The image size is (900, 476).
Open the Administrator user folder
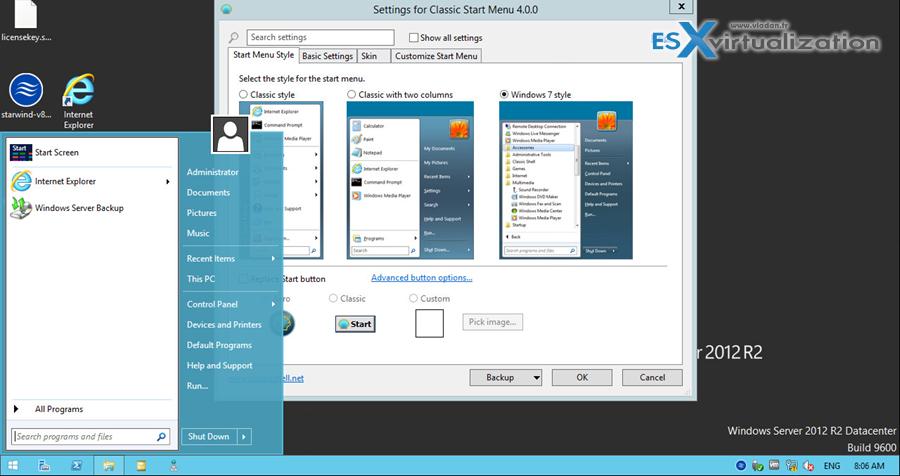[212, 172]
